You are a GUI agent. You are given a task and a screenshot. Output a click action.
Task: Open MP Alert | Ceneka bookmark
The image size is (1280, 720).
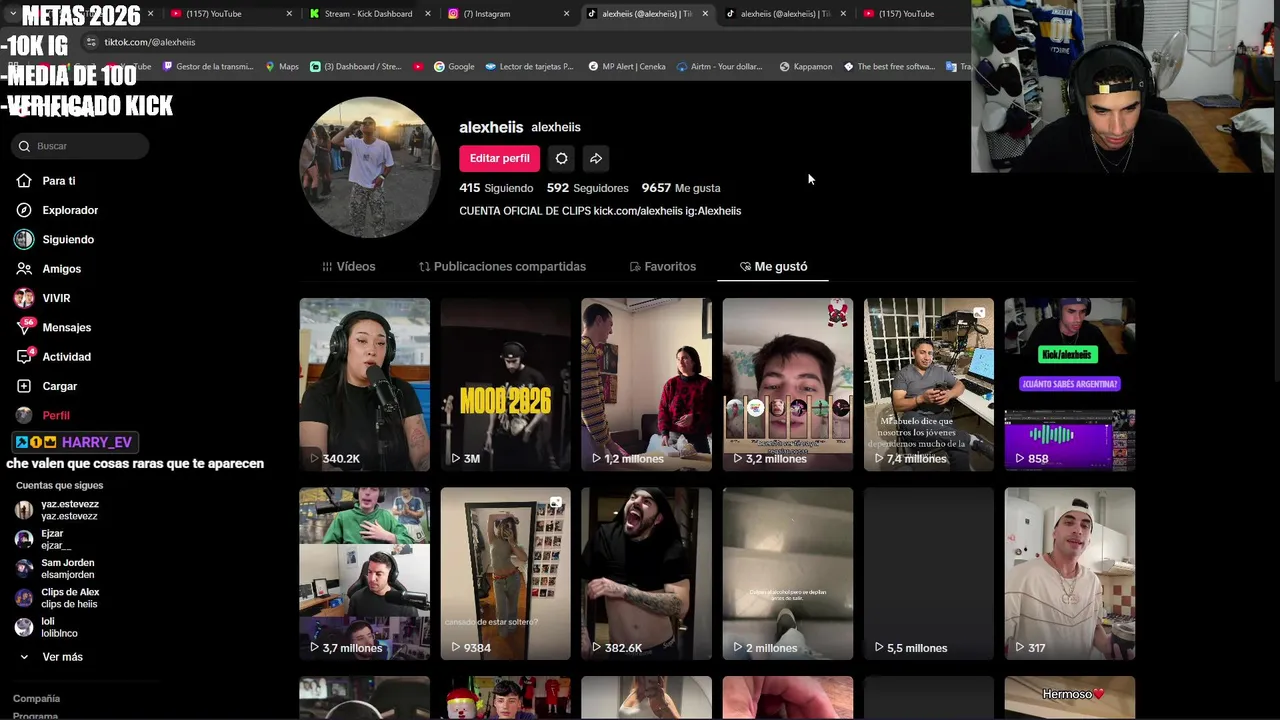[x=627, y=67]
